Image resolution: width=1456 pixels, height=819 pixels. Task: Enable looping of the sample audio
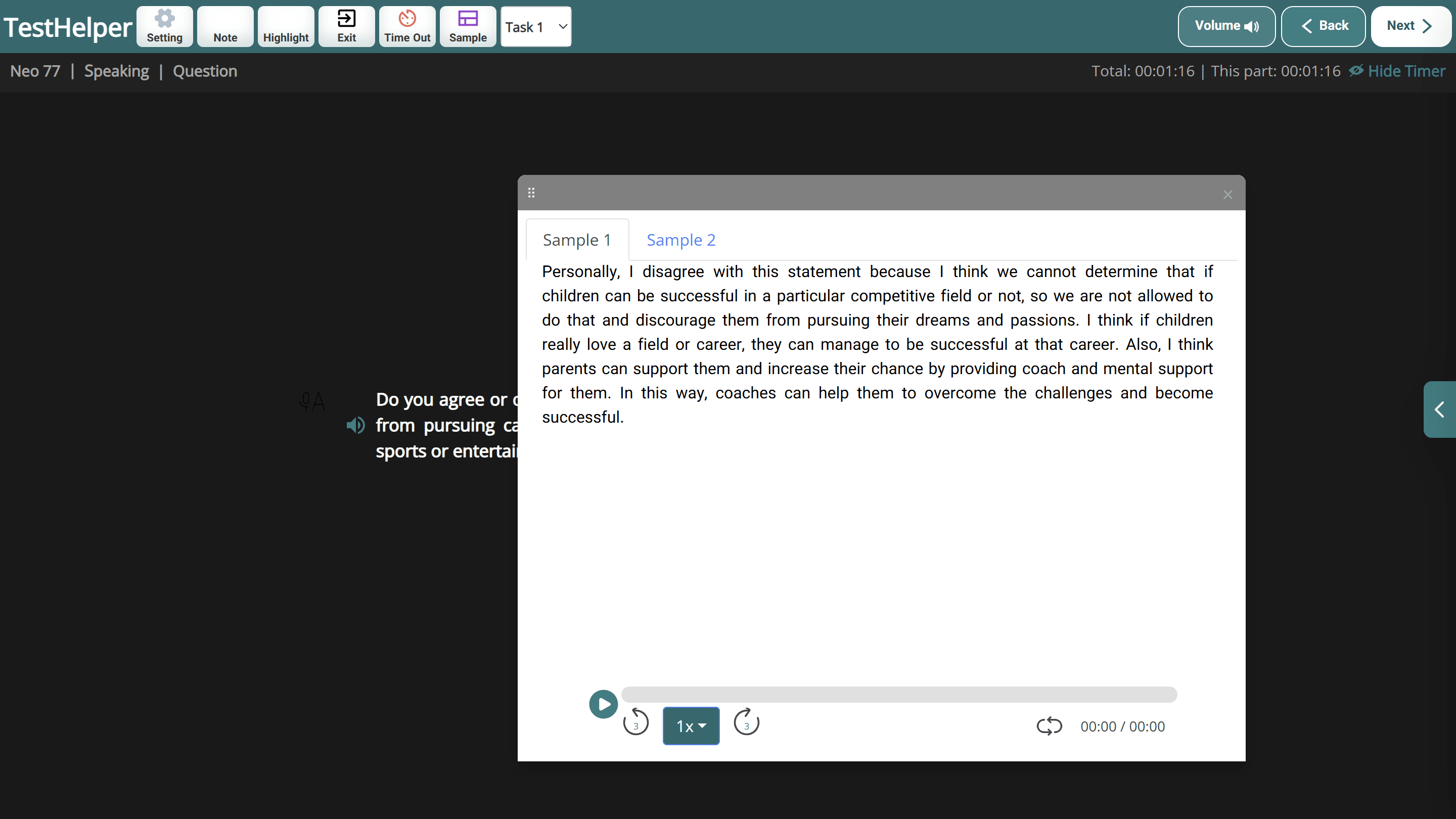pos(1049,726)
